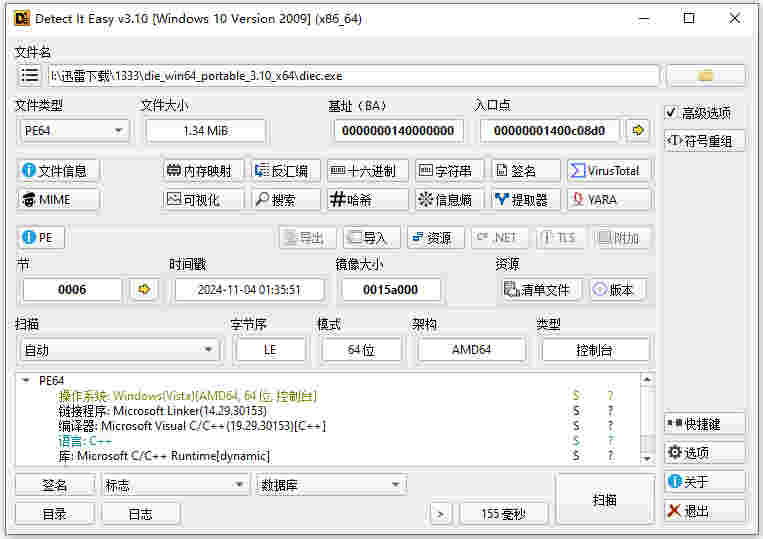
Task: Click the arrow button next to entry point
Action: pyautogui.click(x=637, y=130)
